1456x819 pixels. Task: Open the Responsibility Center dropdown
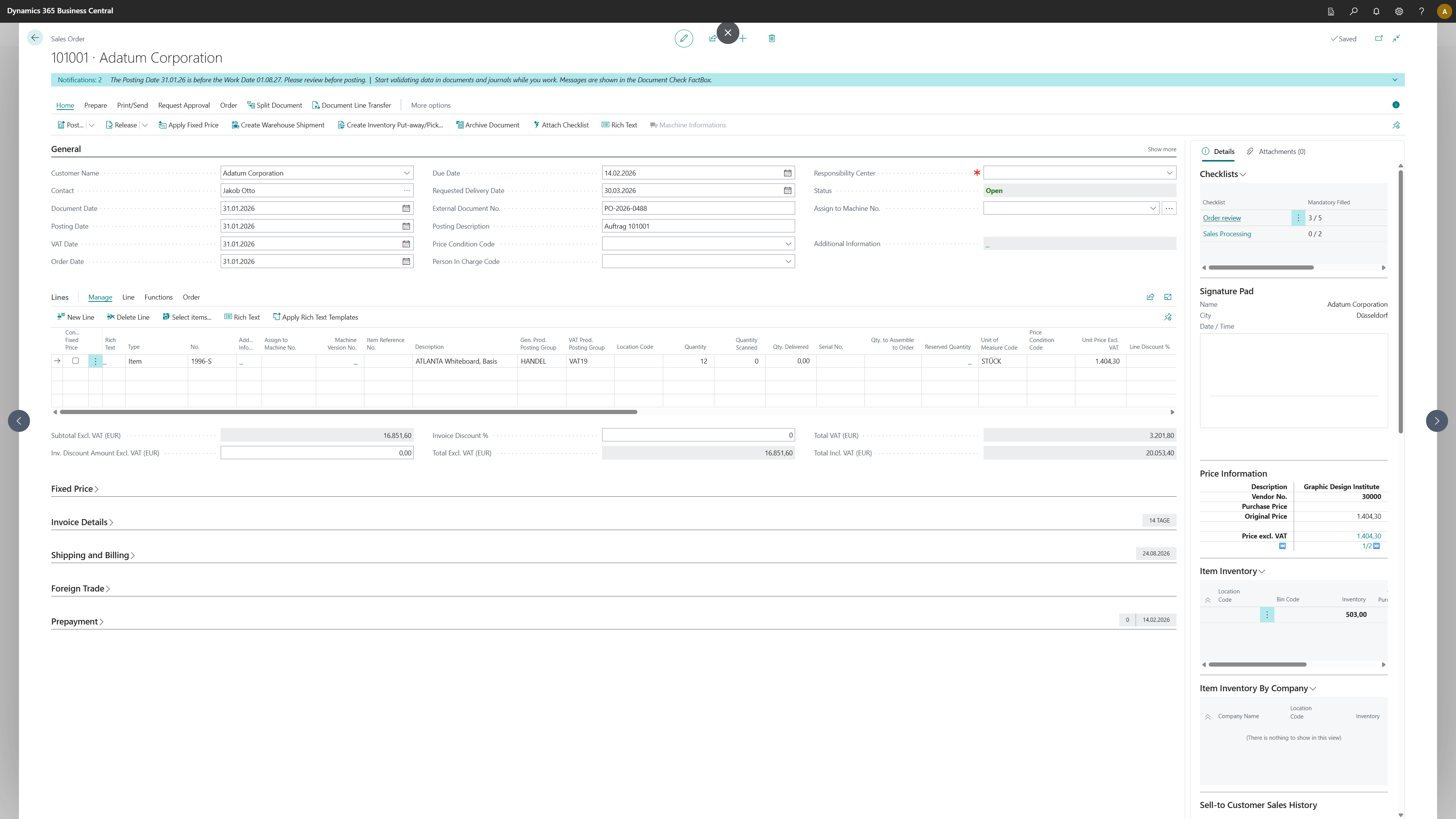pos(1169,173)
